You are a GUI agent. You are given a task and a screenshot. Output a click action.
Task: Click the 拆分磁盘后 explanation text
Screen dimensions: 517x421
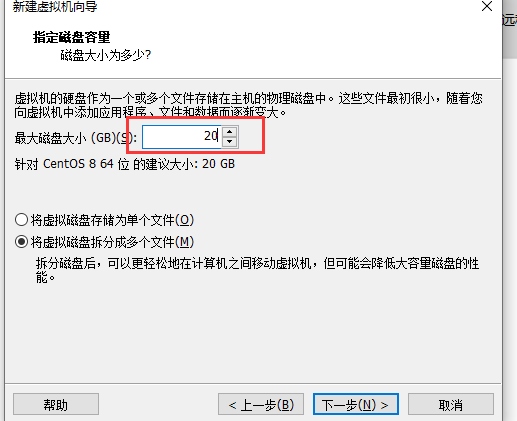click(257, 270)
